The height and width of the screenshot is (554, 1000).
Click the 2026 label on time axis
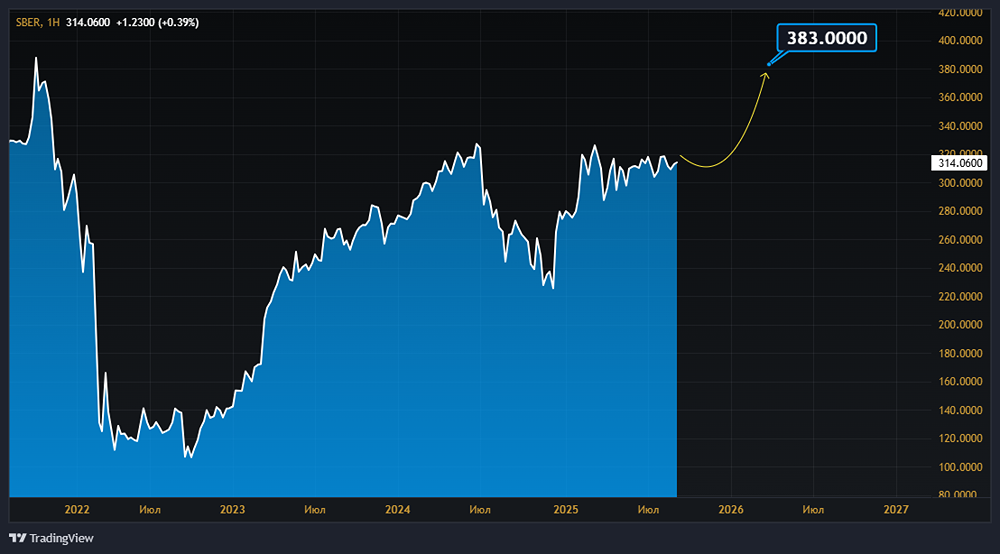pos(731,509)
